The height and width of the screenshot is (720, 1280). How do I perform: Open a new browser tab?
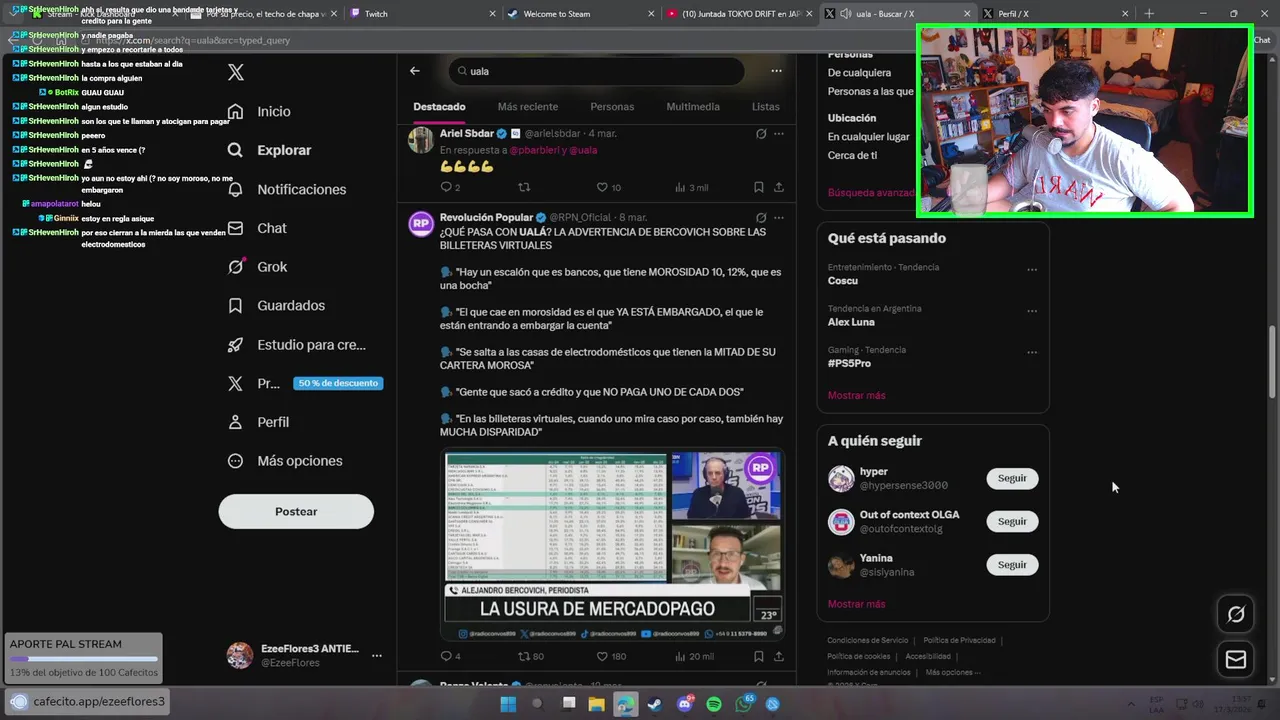pyautogui.click(x=1149, y=14)
